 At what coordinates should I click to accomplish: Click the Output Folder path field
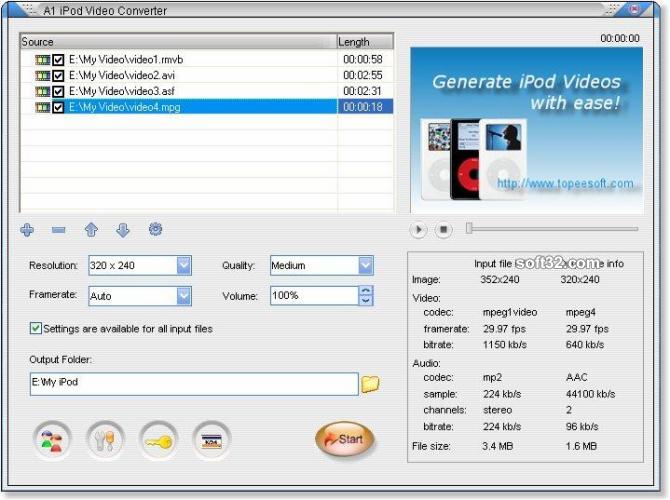coord(194,384)
